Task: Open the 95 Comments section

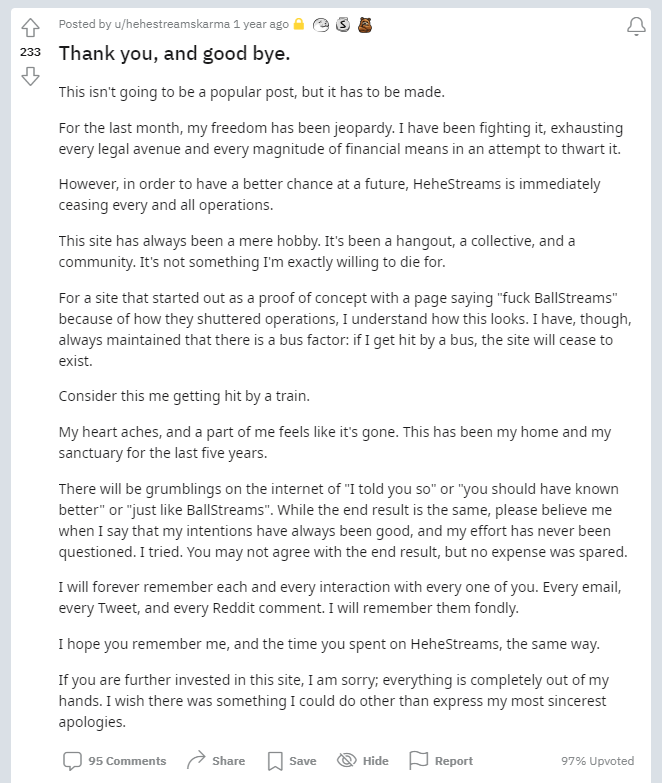Action: (114, 761)
